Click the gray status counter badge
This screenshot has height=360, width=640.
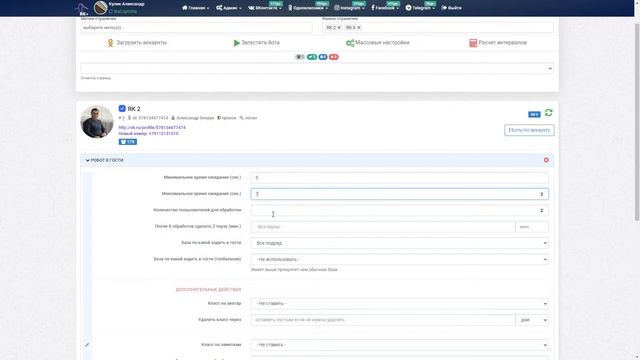(x=300, y=57)
